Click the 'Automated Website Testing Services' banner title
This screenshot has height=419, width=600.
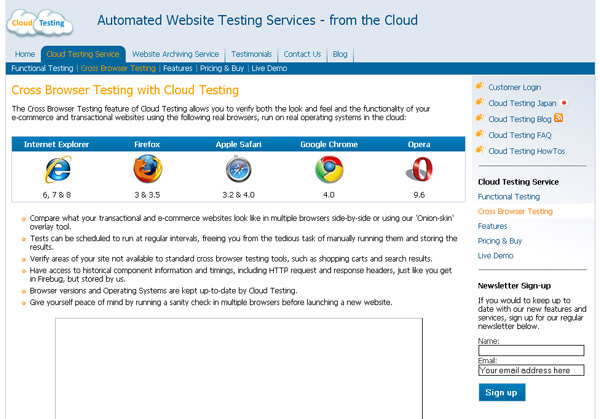[x=257, y=20]
